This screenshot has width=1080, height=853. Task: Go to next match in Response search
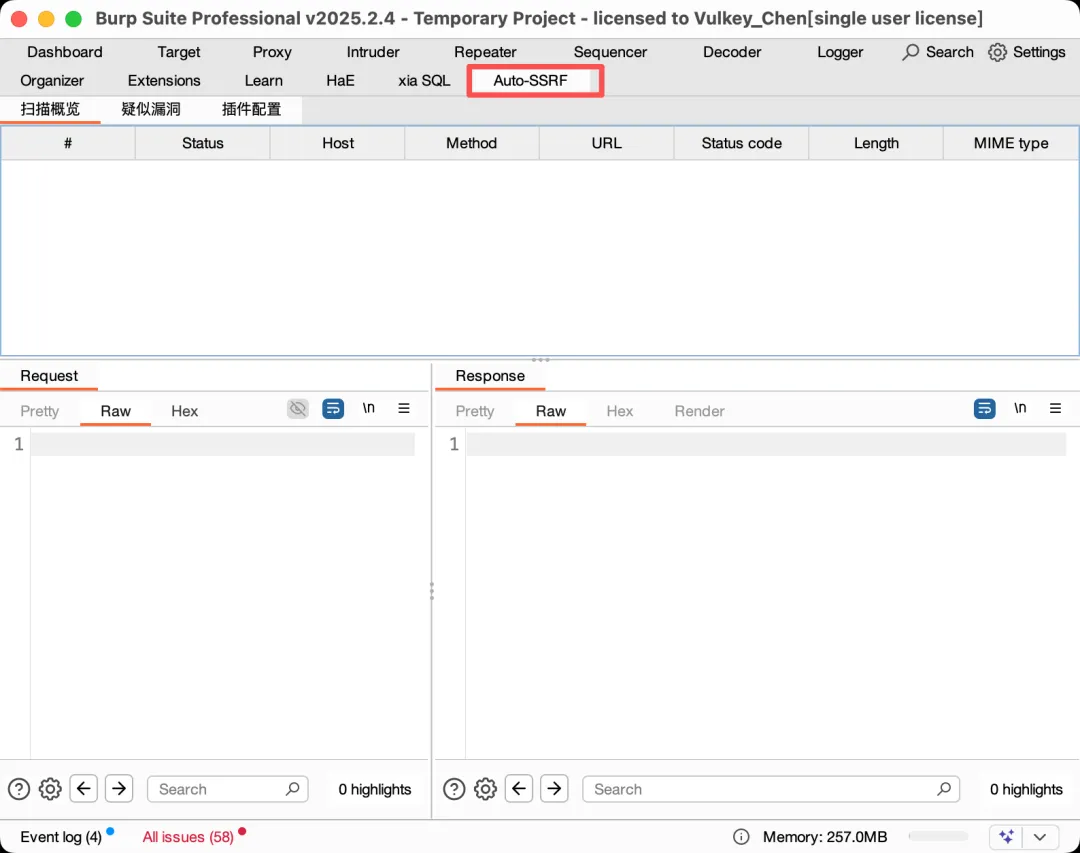[554, 788]
